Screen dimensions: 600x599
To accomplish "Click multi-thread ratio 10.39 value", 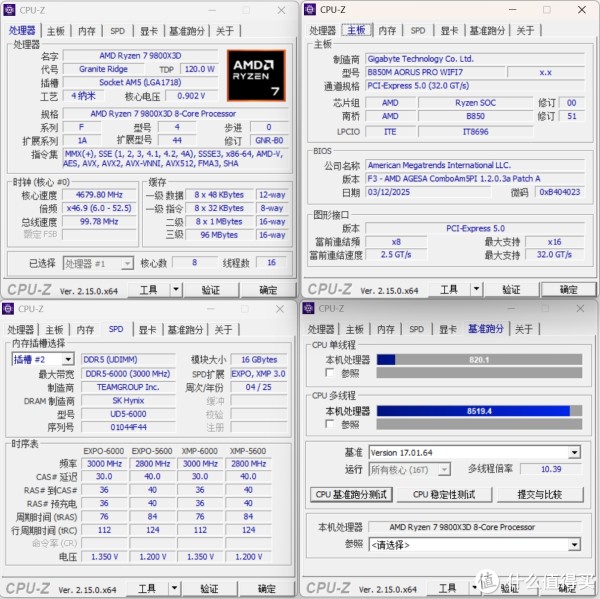I will click(x=551, y=469).
